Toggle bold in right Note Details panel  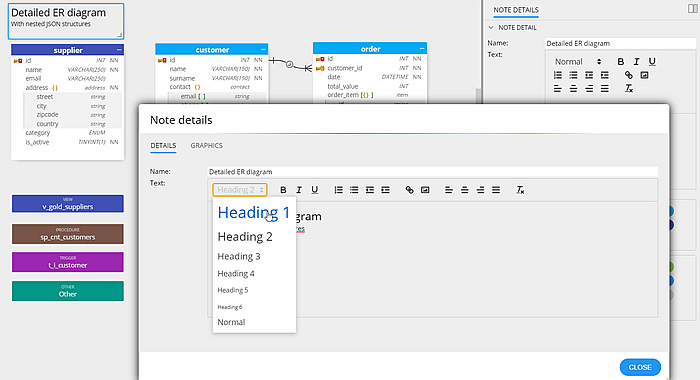621,62
